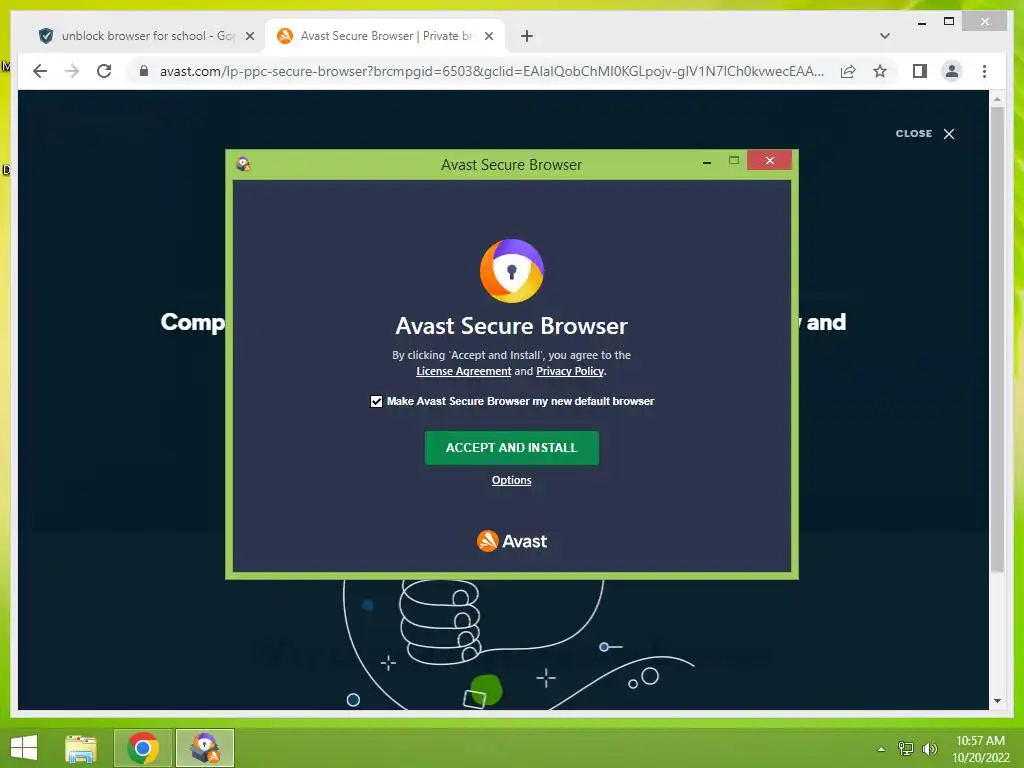Close the Avast installer dialog
The width and height of the screenshot is (1024, 768).
(769, 160)
